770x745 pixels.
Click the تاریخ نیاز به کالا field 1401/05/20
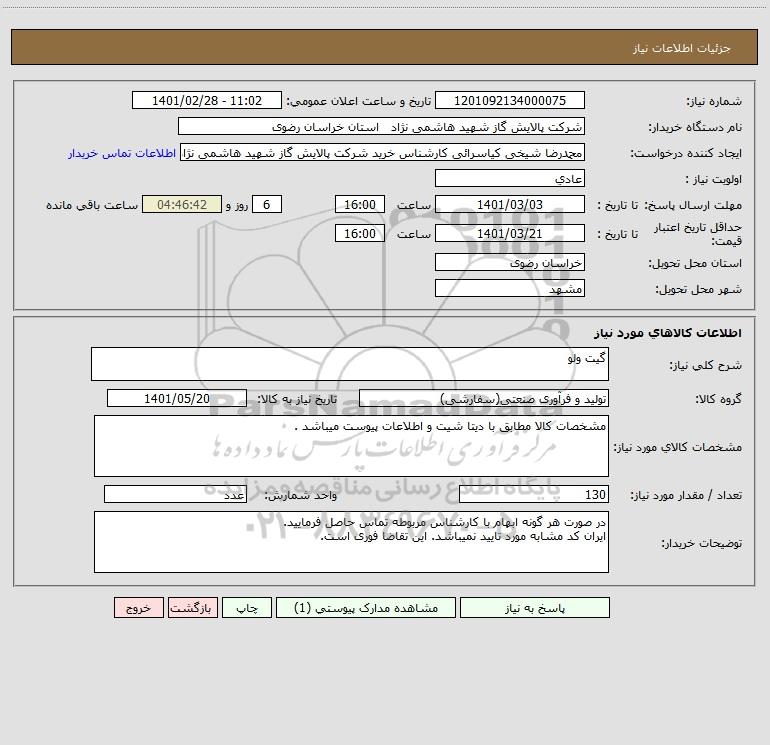pyautogui.click(x=177, y=398)
